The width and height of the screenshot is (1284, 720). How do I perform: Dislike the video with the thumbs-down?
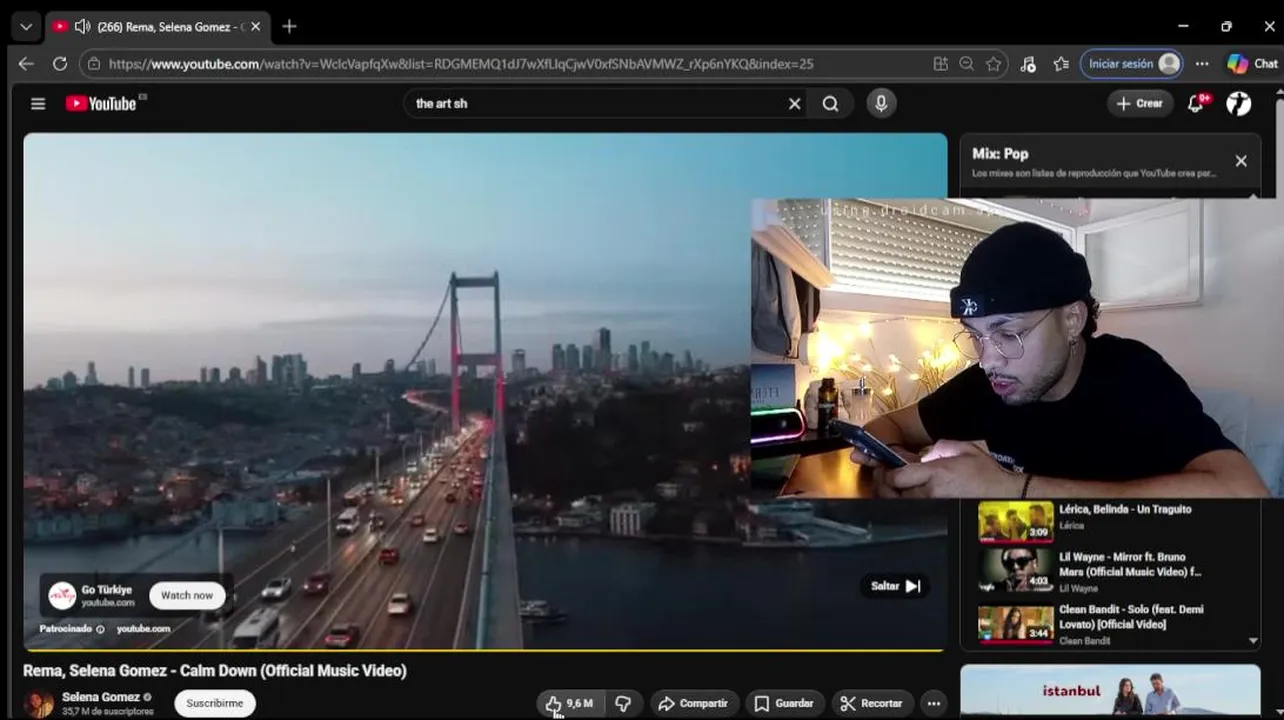(623, 704)
